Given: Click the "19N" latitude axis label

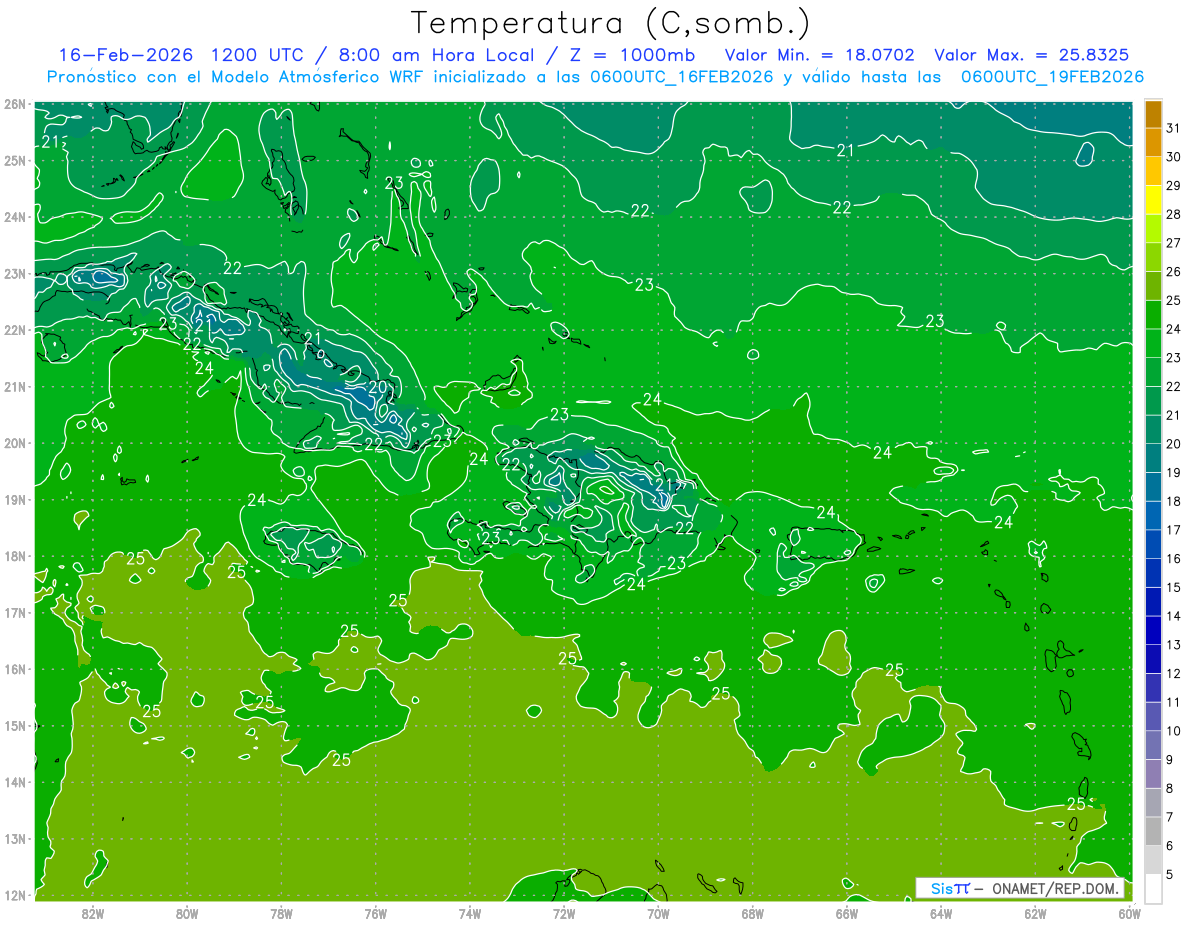Looking at the screenshot, I should click(x=15, y=499).
